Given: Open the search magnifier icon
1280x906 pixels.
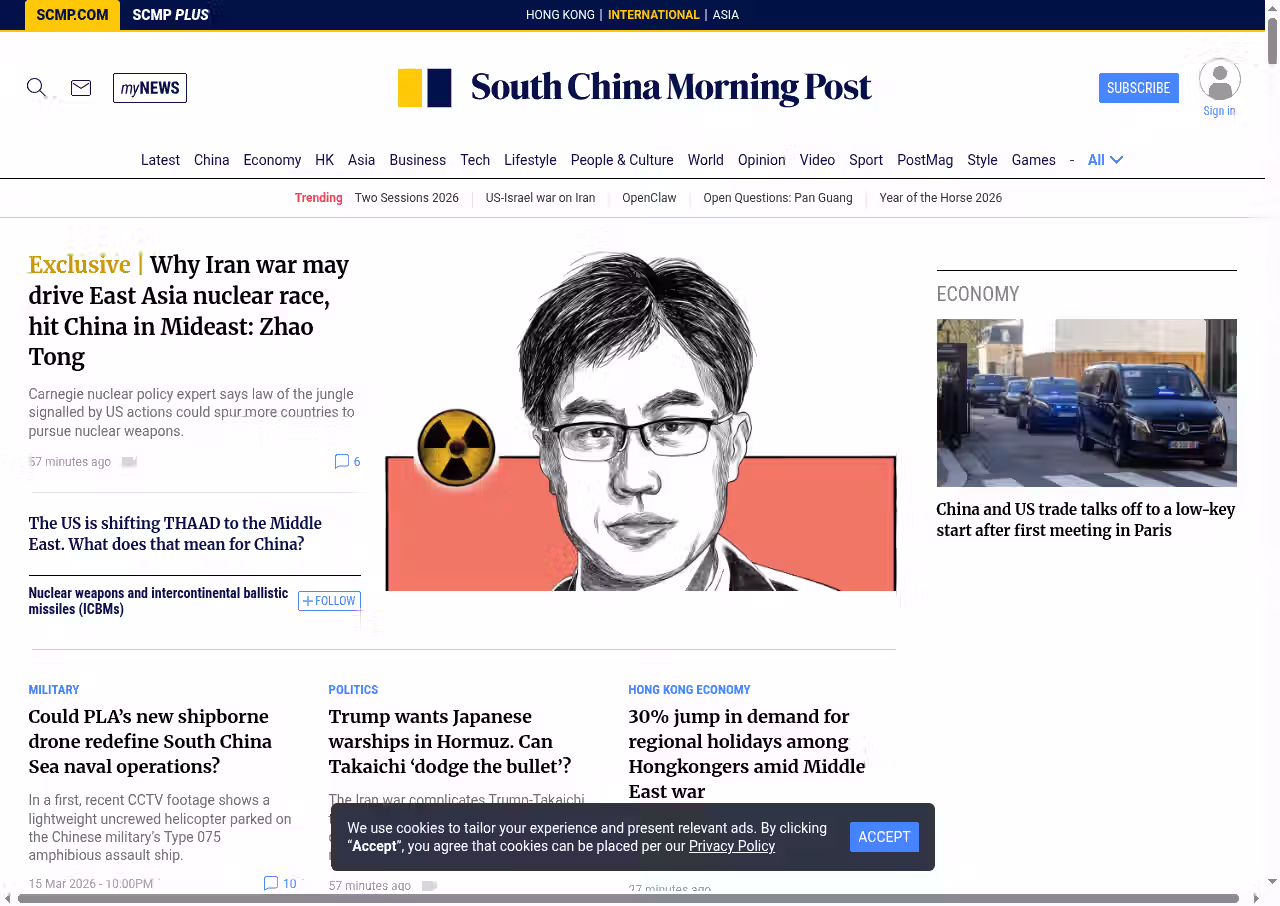Looking at the screenshot, I should 36,88.
